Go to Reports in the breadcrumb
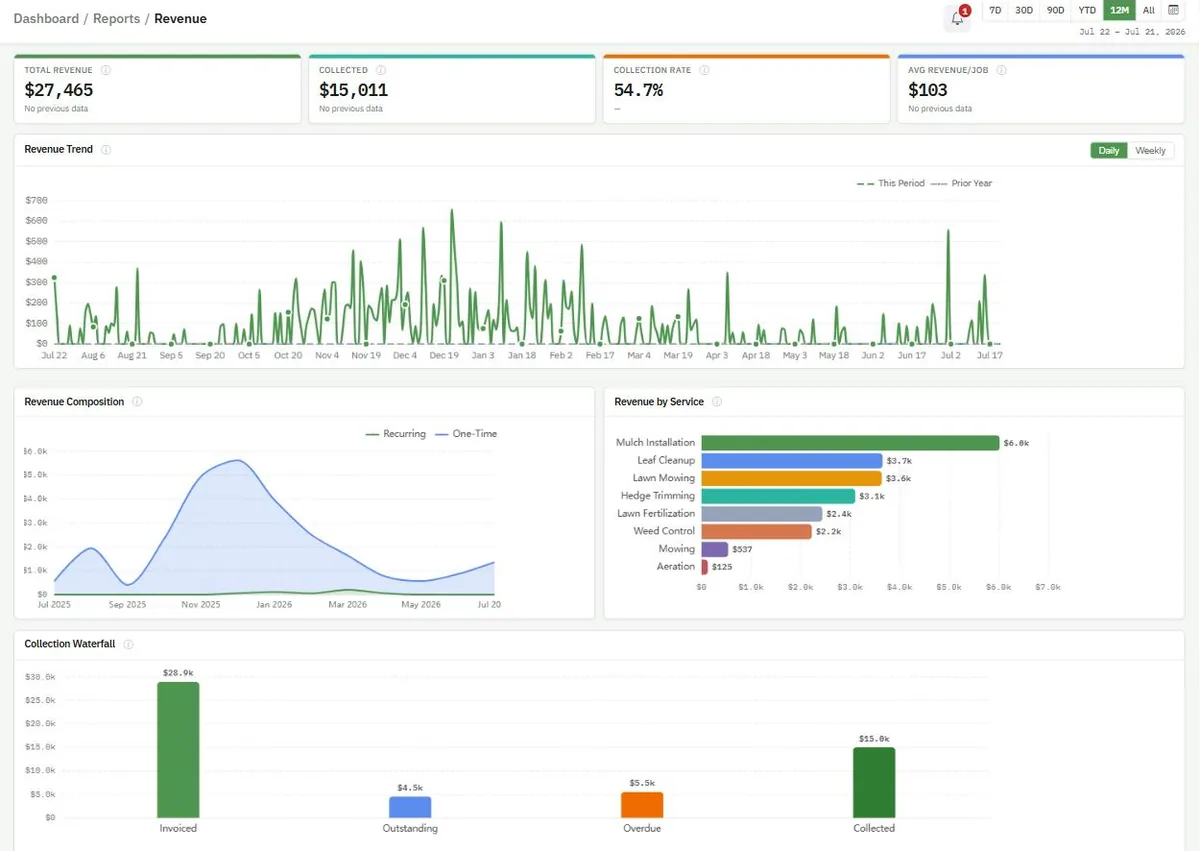Screen dimensions: 1200x851 point(116,19)
